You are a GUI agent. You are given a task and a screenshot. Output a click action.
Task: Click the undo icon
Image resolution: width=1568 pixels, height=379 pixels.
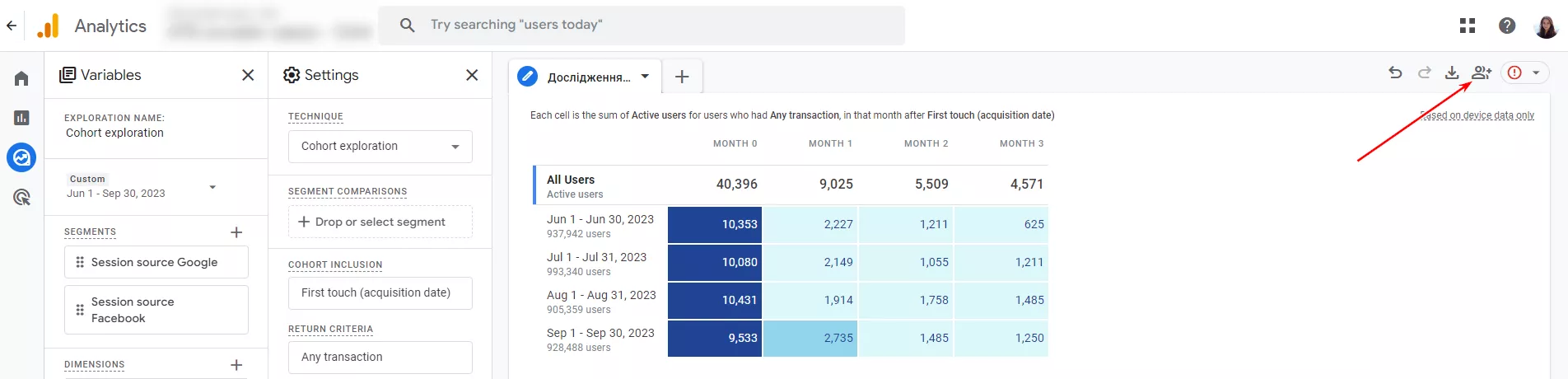(x=1395, y=73)
